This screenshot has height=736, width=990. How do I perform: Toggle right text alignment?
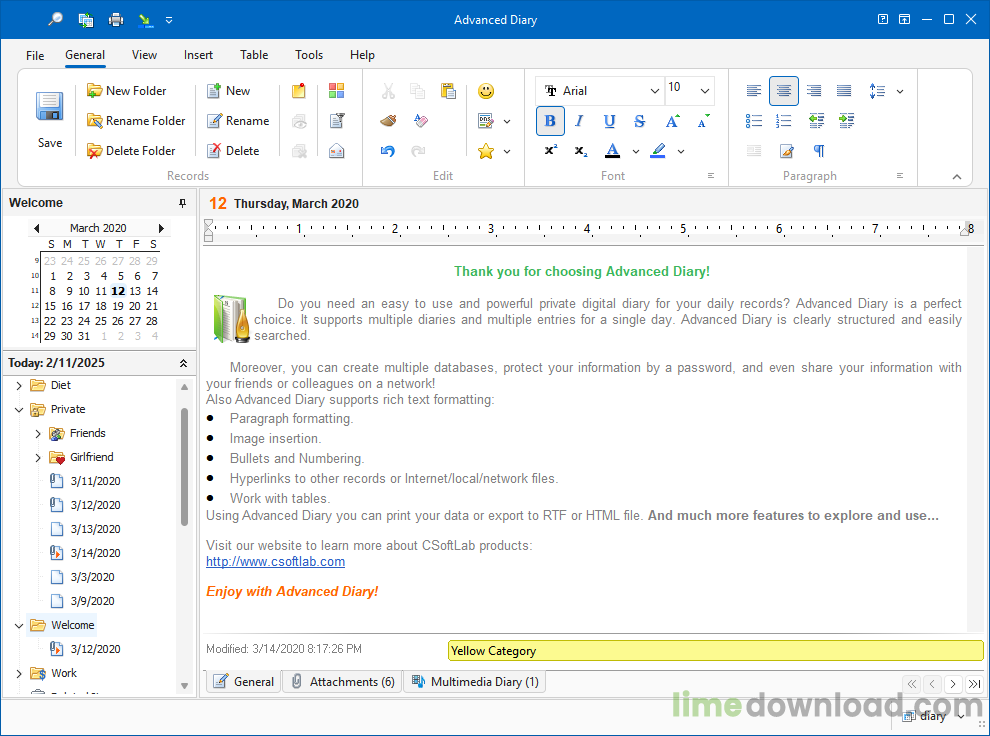click(814, 91)
